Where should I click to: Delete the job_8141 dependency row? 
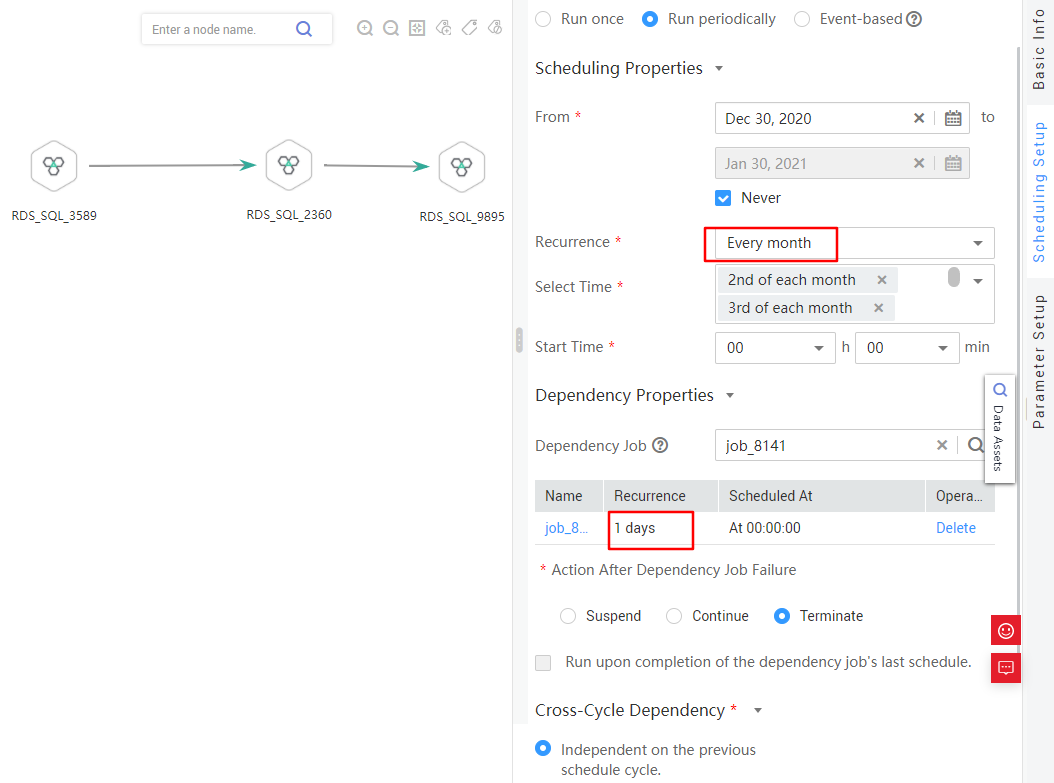(x=955, y=528)
